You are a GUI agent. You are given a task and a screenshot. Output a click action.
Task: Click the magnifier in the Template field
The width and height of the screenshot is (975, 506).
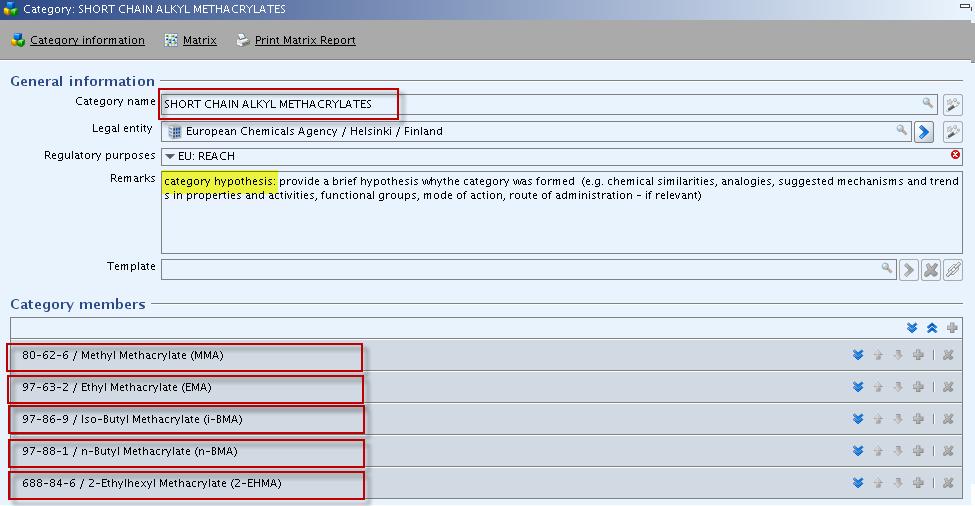click(887, 269)
